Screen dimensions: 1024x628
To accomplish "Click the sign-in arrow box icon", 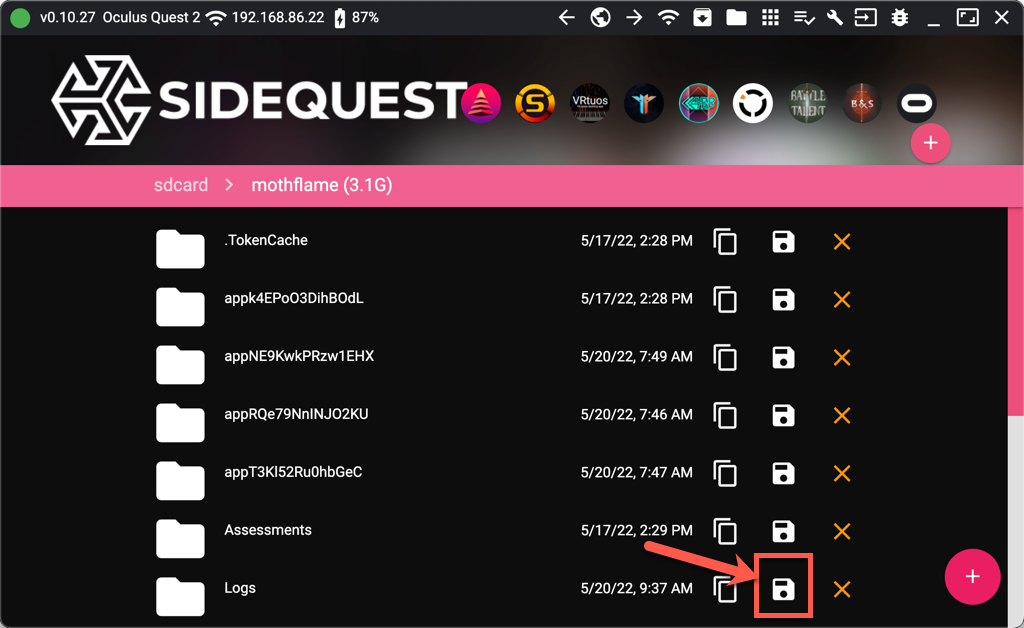I will click(865, 18).
